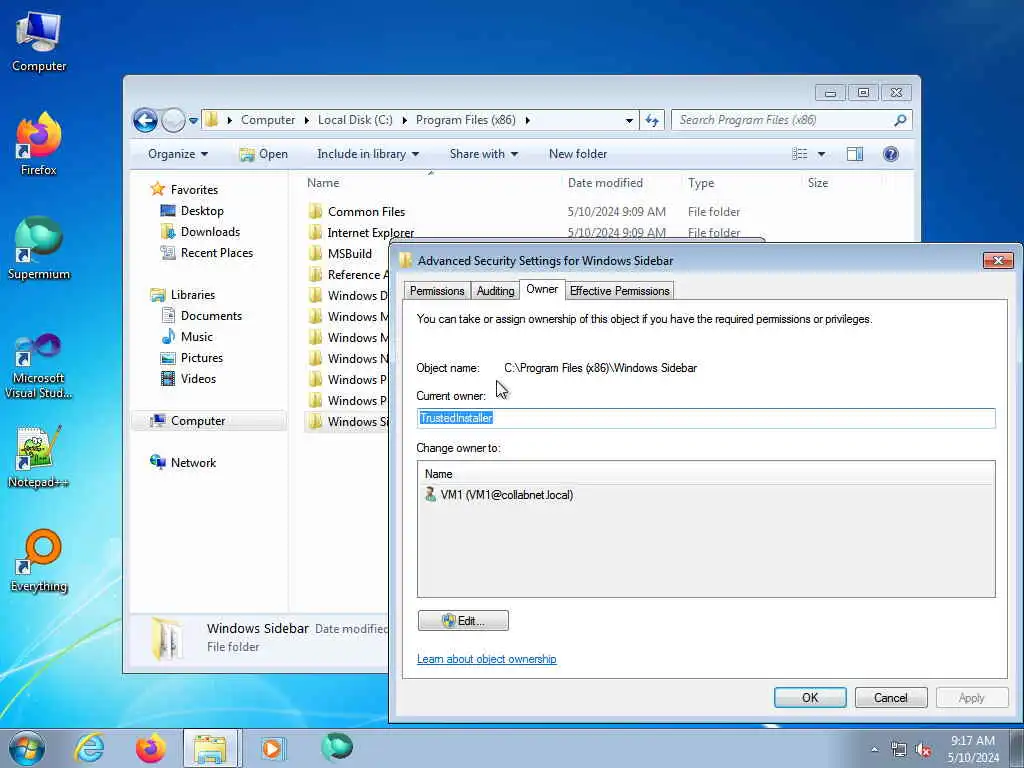Open the Notepad++ desktop shortcut
The width and height of the screenshot is (1024, 768).
tap(39, 457)
